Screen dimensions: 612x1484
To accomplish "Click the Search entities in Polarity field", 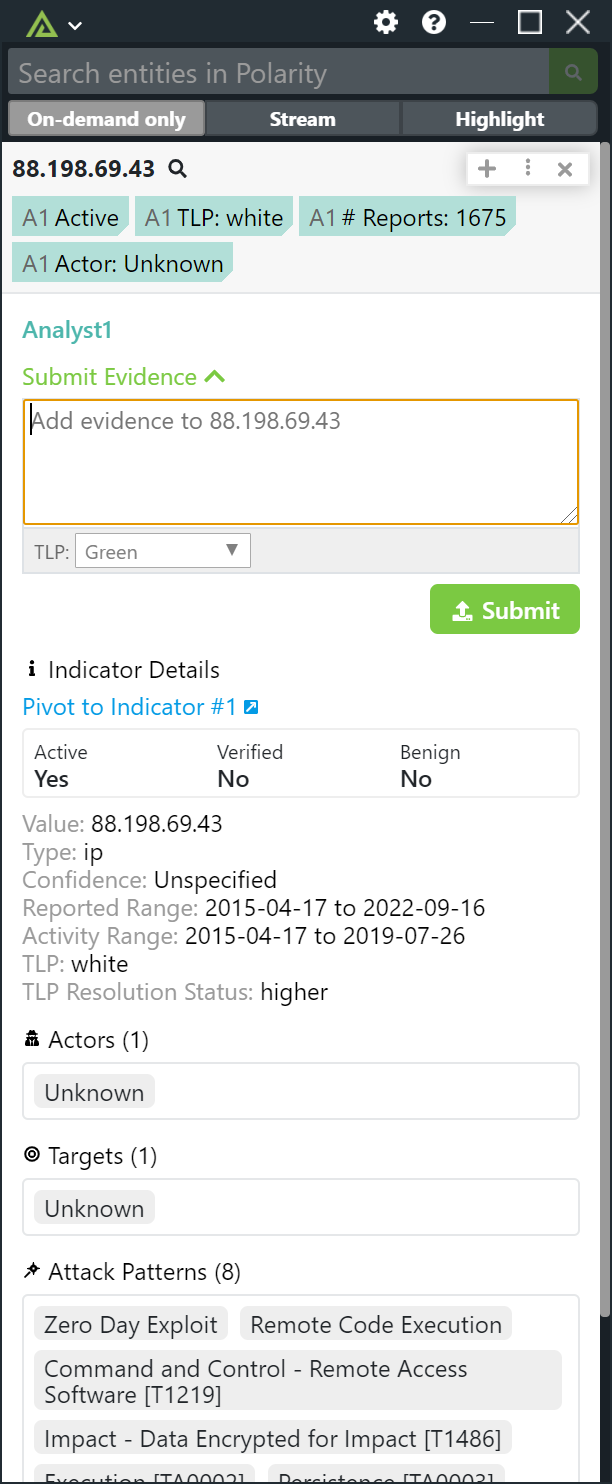I will click(x=279, y=73).
